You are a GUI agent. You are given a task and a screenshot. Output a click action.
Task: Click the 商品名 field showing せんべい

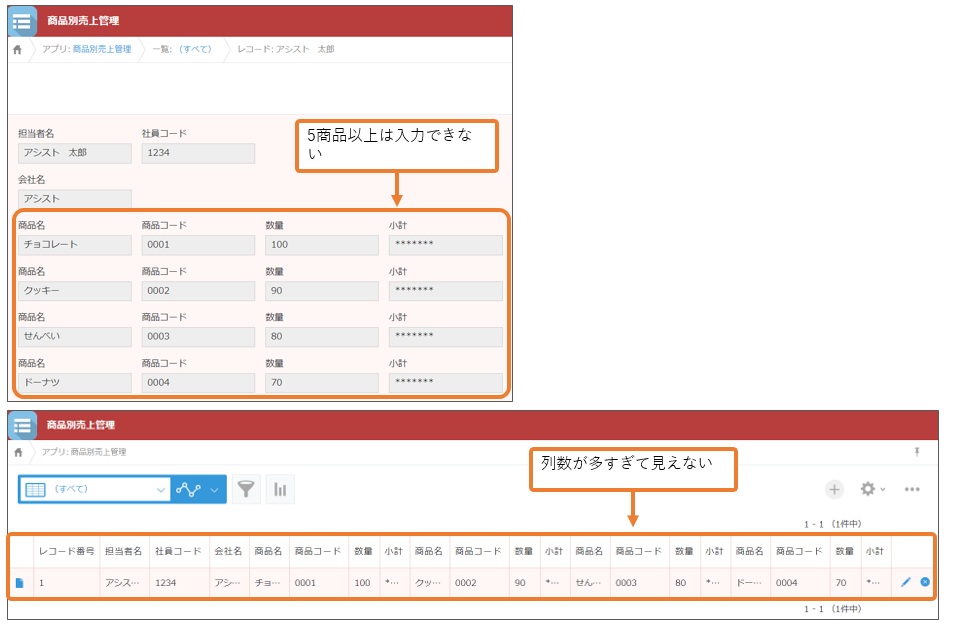[x=74, y=337]
